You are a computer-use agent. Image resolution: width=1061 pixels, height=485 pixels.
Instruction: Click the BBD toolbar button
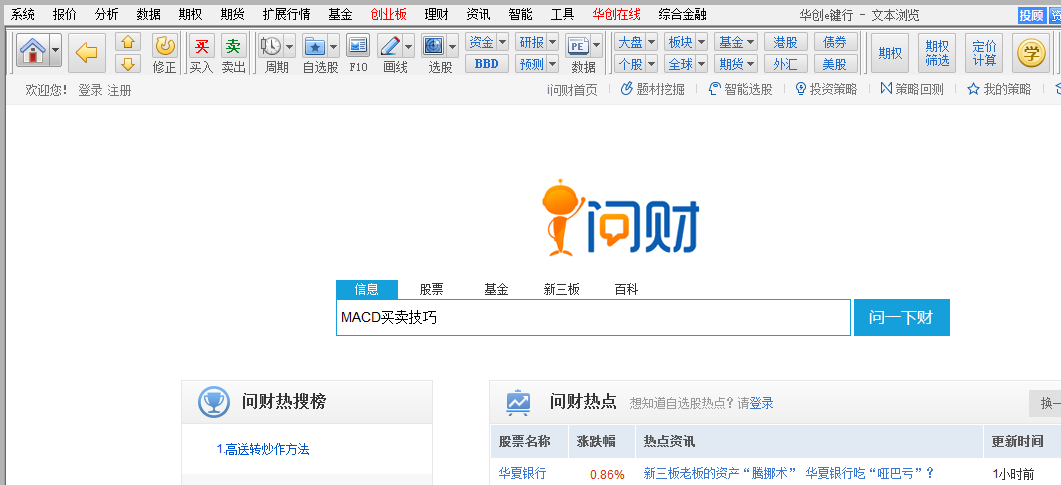pyautogui.click(x=487, y=64)
